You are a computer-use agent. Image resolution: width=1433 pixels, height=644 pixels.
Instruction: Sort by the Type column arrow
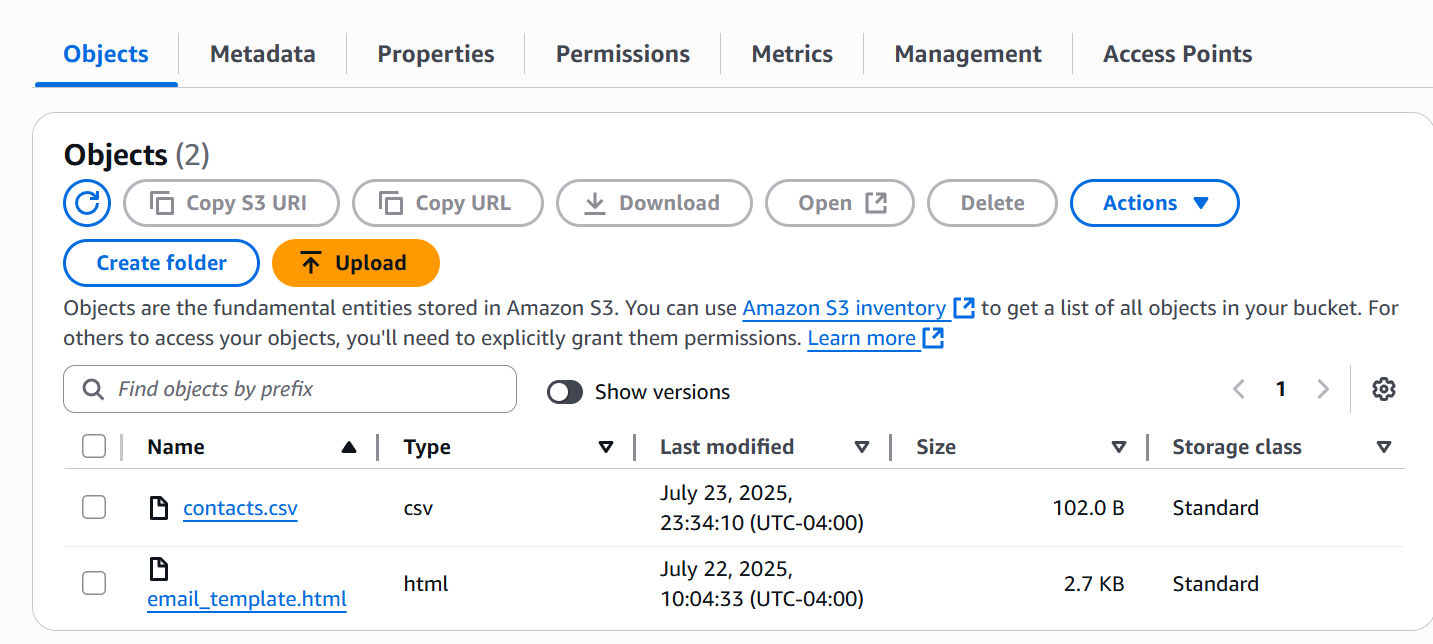pos(605,448)
